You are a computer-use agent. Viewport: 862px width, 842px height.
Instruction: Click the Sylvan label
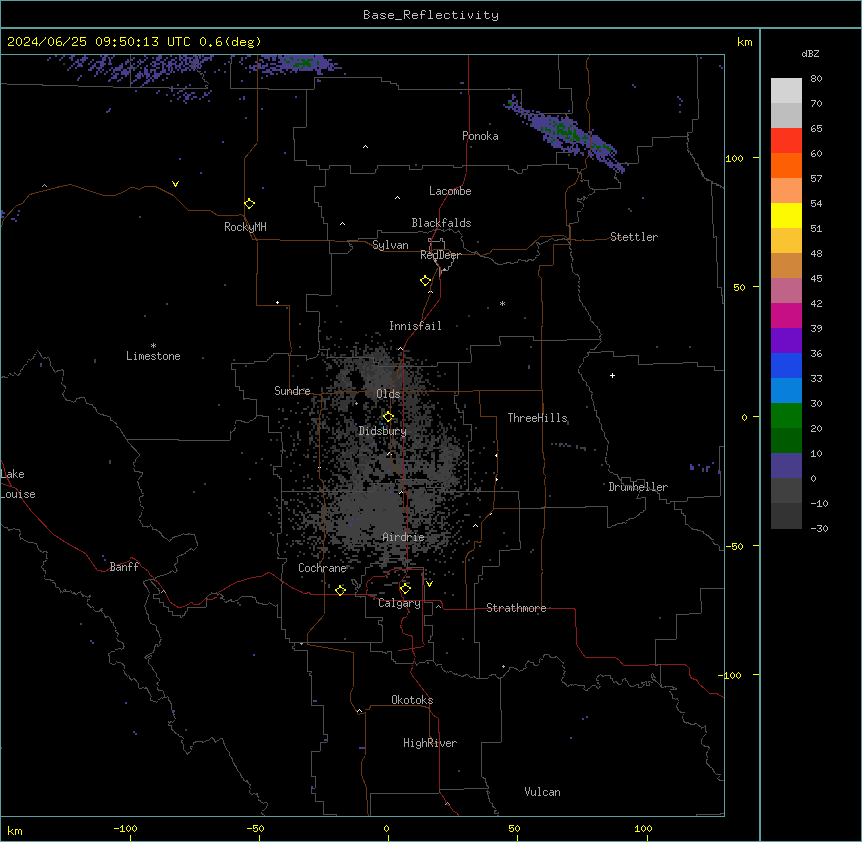pyautogui.click(x=390, y=245)
